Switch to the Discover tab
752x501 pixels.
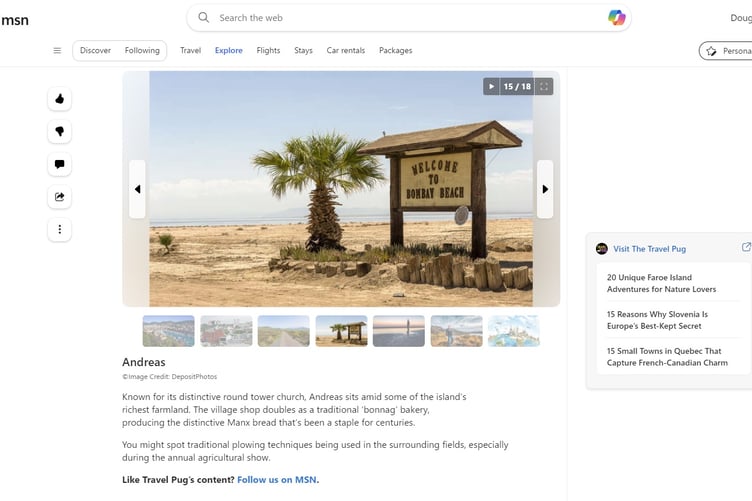95,50
